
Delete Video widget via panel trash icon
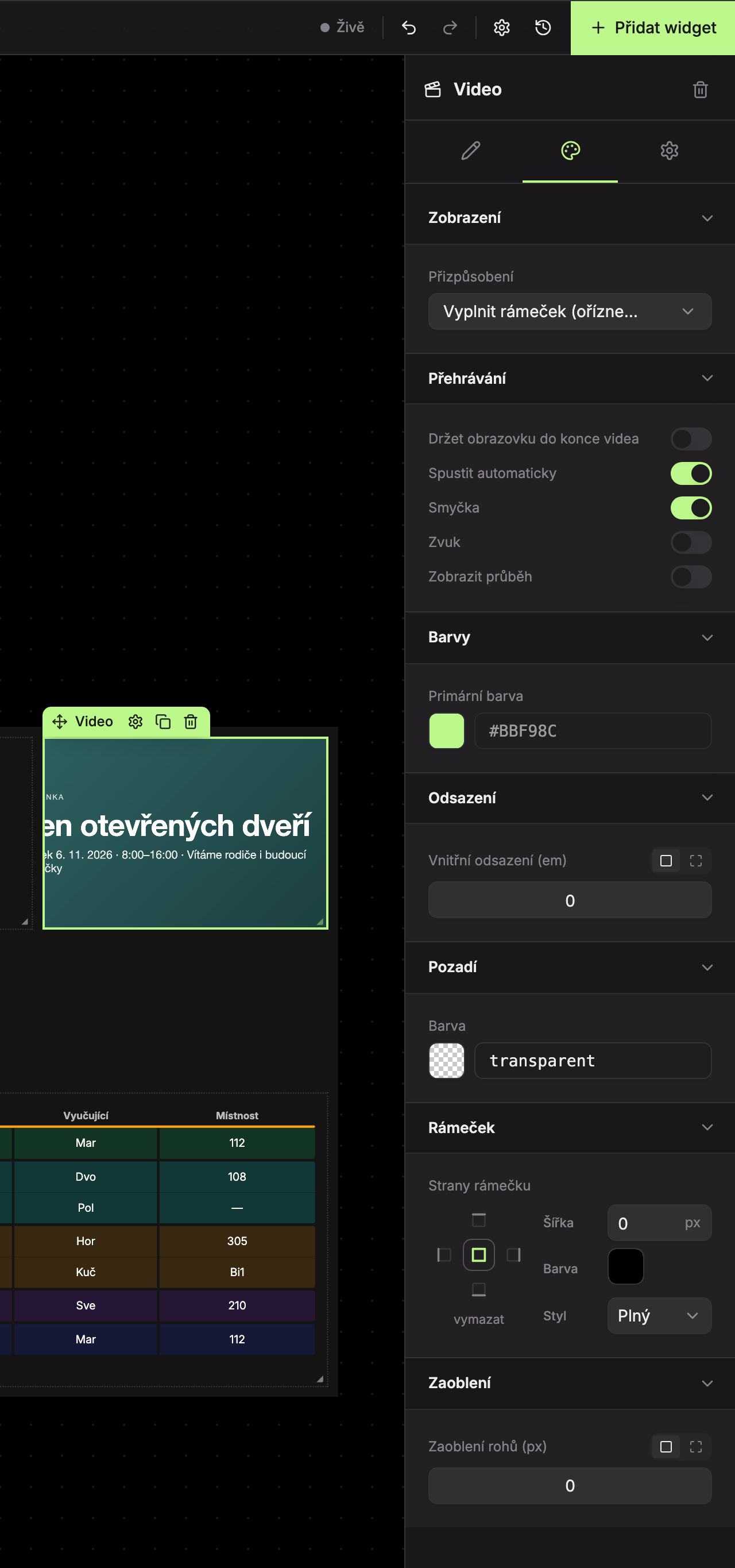click(x=701, y=90)
